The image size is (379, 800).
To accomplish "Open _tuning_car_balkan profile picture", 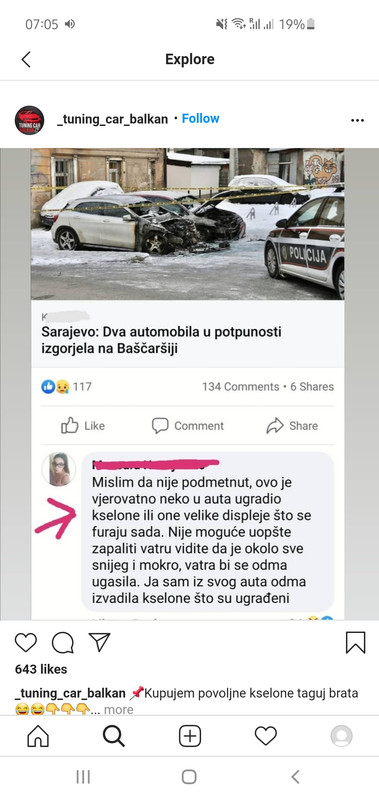I will tap(29, 120).
